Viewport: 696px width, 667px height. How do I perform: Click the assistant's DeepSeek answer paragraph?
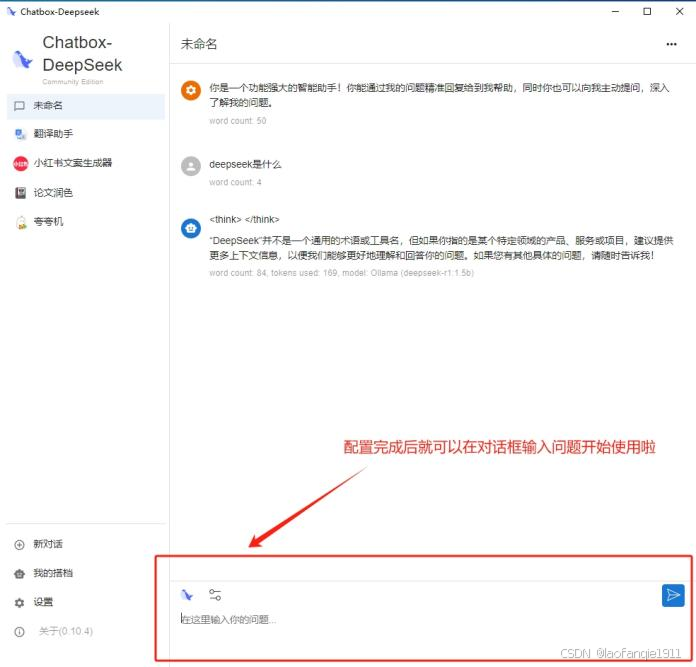(x=441, y=248)
